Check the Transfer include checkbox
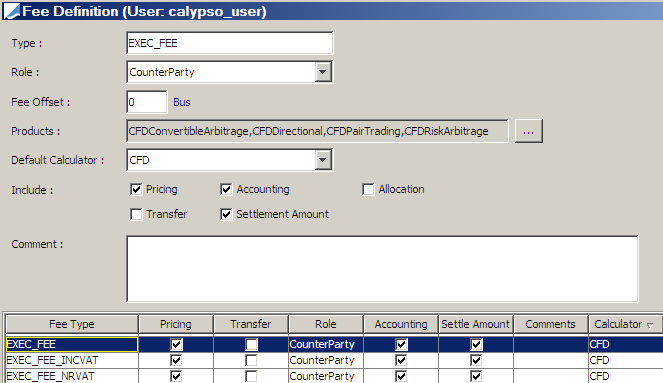The image size is (663, 383). click(136, 214)
